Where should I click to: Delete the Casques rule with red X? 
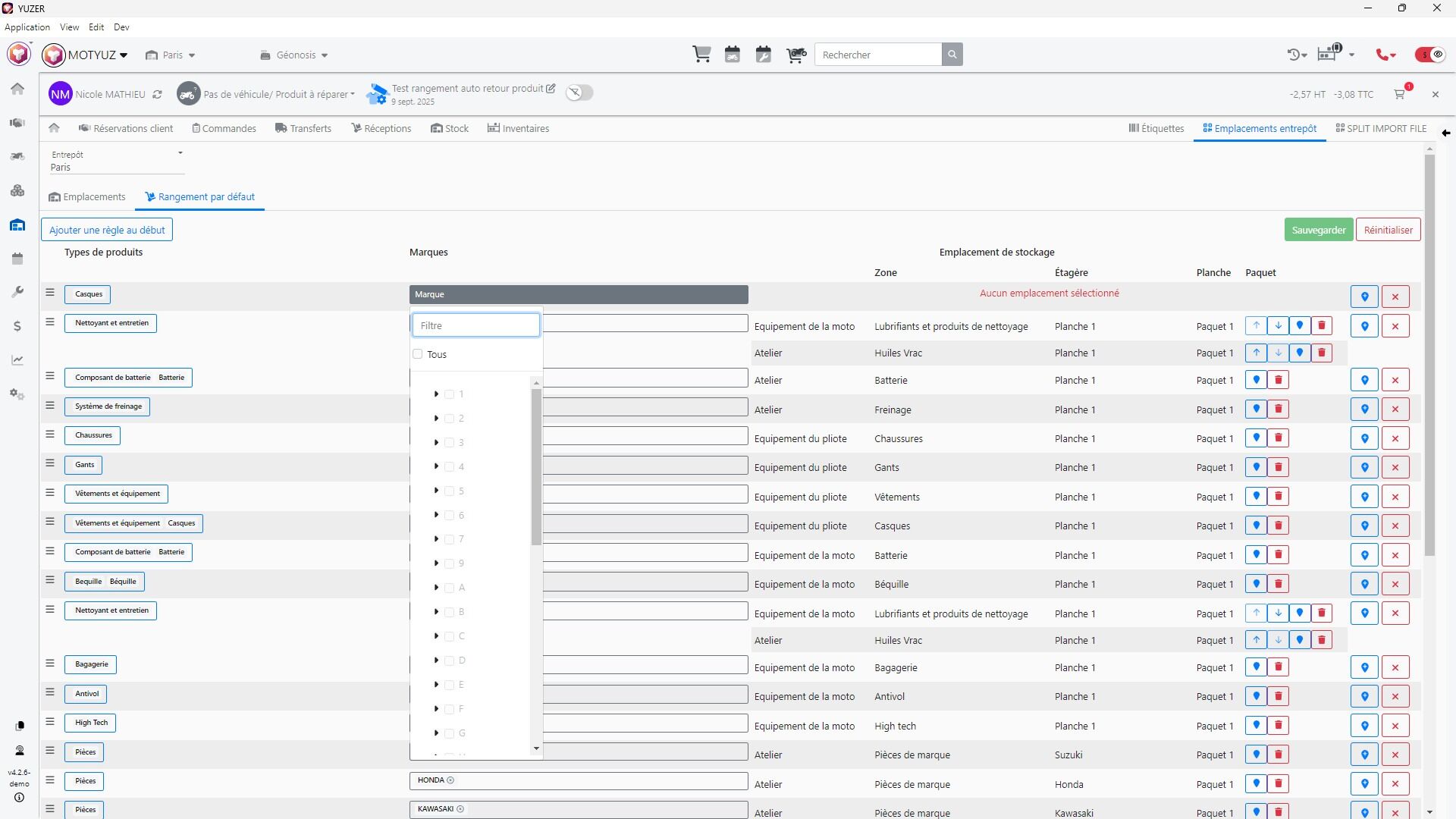coord(1395,297)
